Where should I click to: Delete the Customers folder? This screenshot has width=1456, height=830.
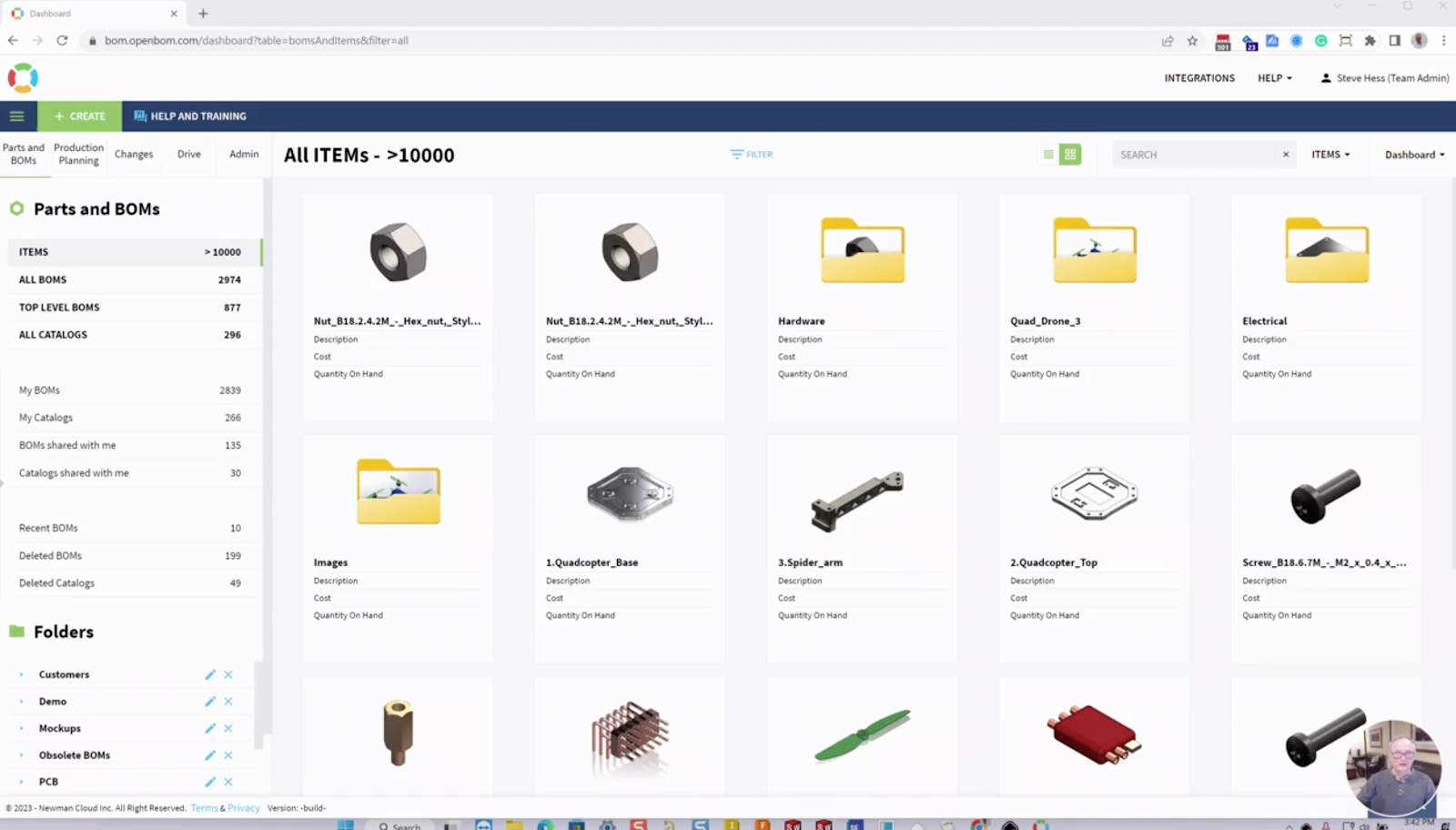click(x=228, y=675)
